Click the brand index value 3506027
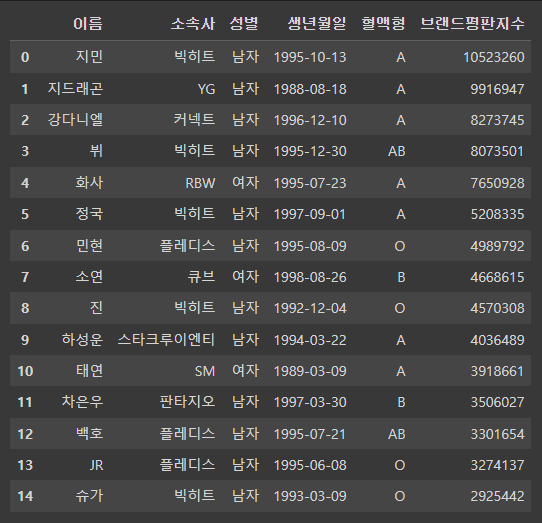542x523 pixels. point(497,403)
